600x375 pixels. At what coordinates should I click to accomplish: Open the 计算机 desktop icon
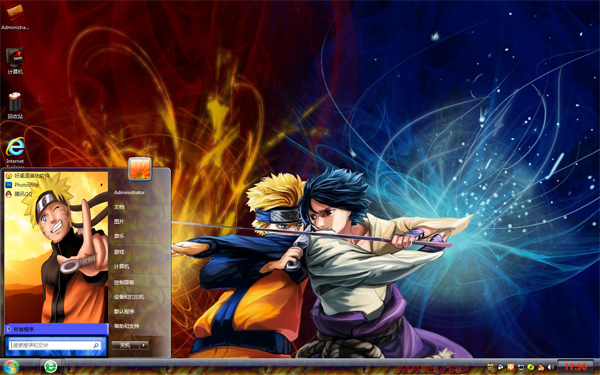tap(15, 61)
